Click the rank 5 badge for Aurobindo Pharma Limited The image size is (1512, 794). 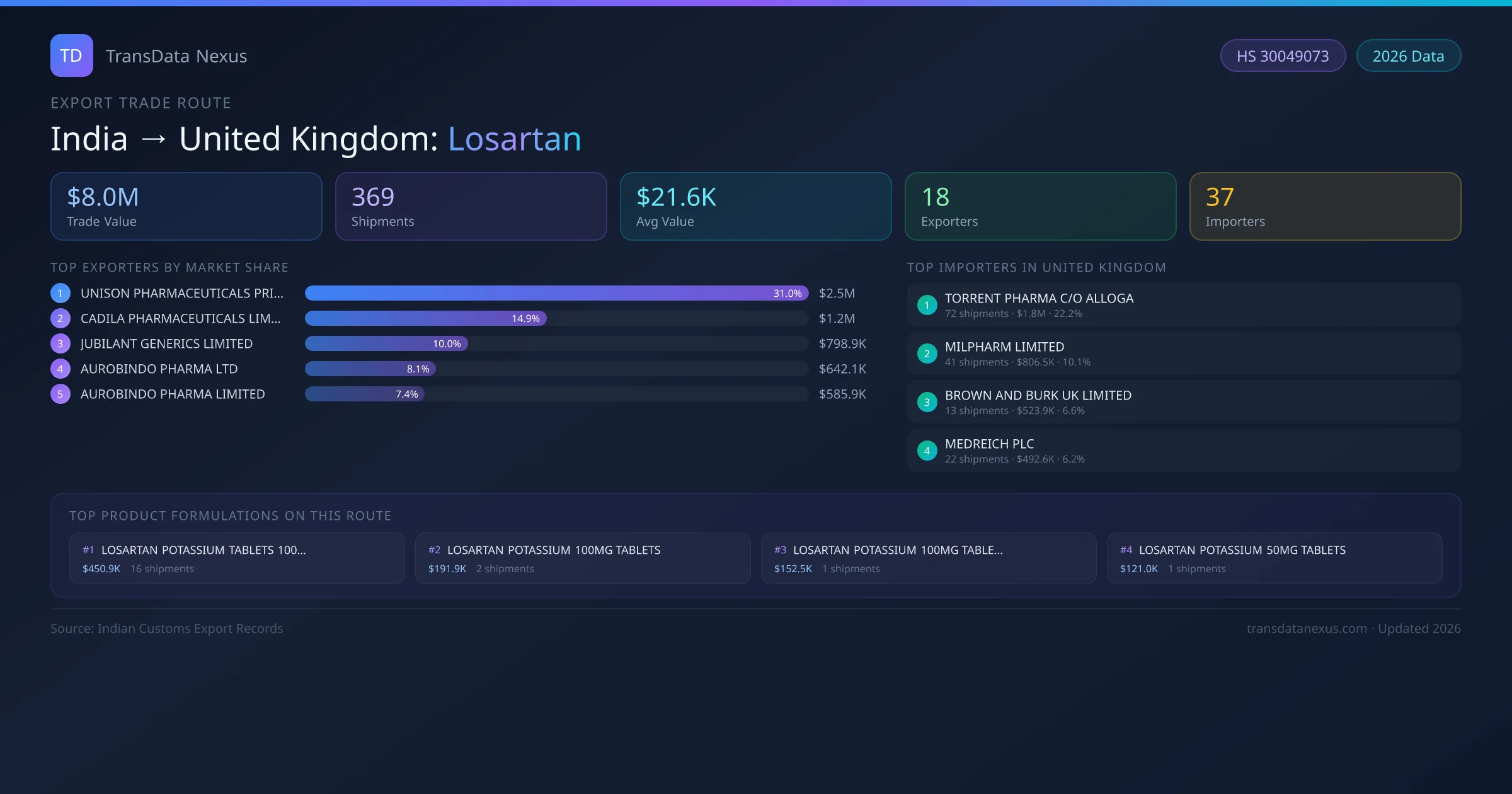pyautogui.click(x=60, y=394)
